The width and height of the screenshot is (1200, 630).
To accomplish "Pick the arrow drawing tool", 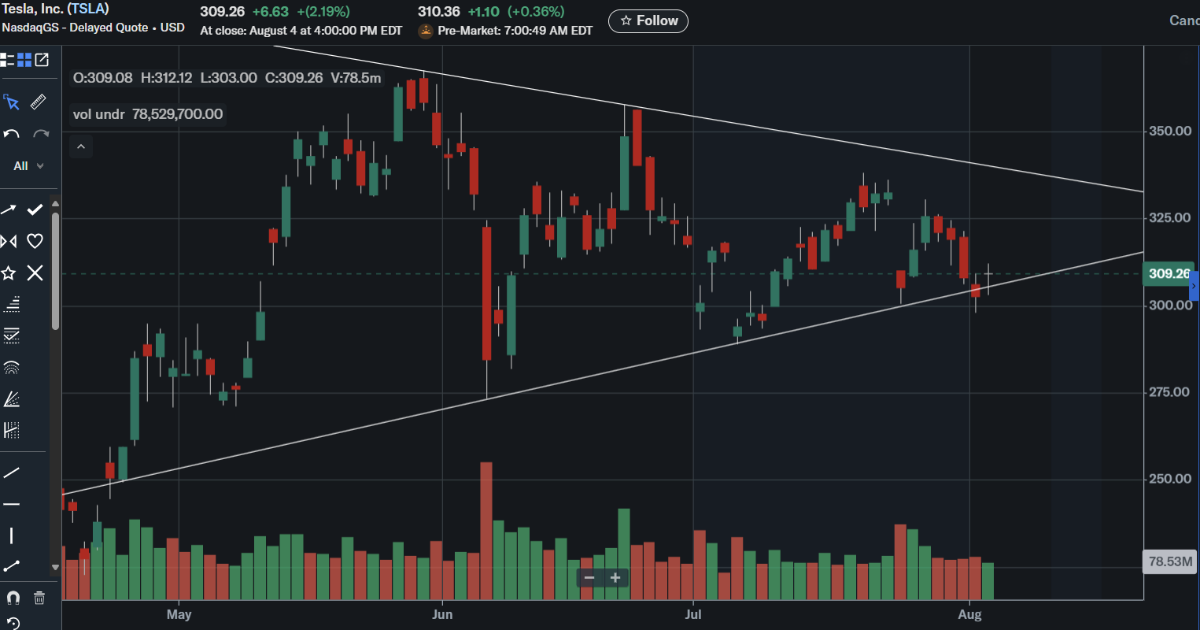I will point(9,209).
